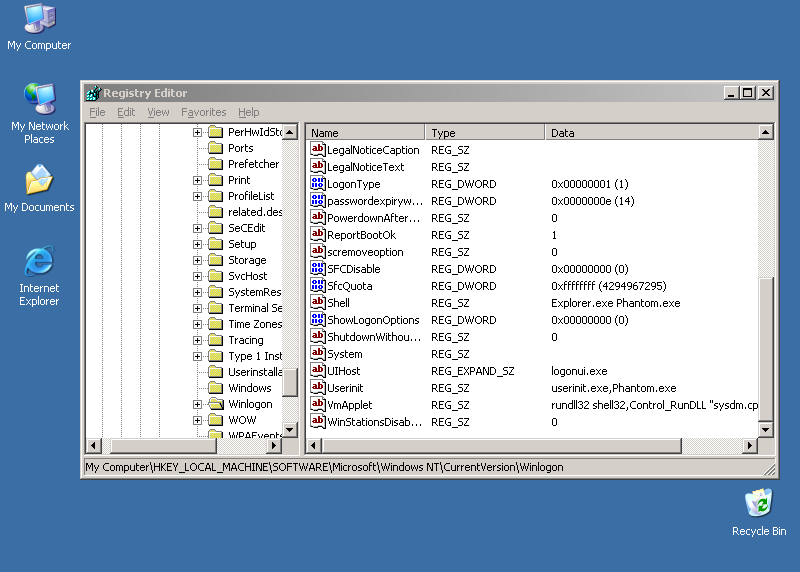The image size is (800, 572).
Task: Open the Edit menu
Action: tap(126, 112)
